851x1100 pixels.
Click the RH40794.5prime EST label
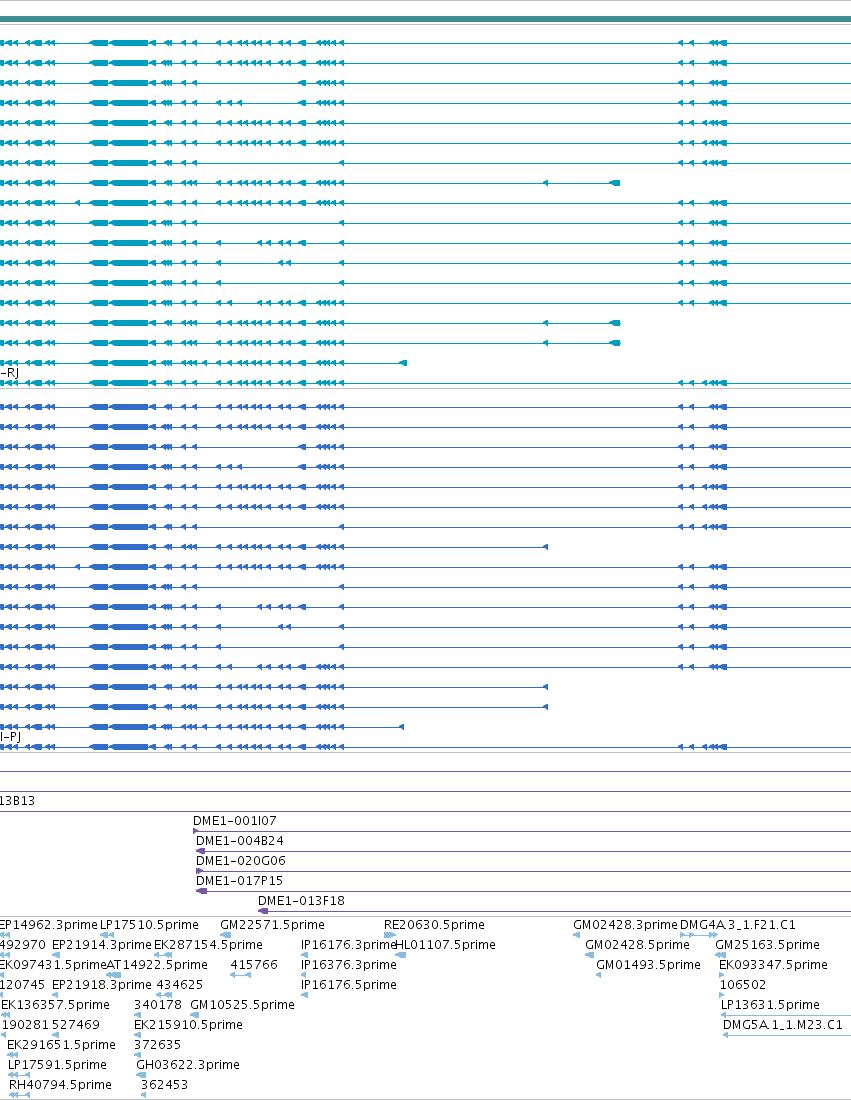(60, 1085)
